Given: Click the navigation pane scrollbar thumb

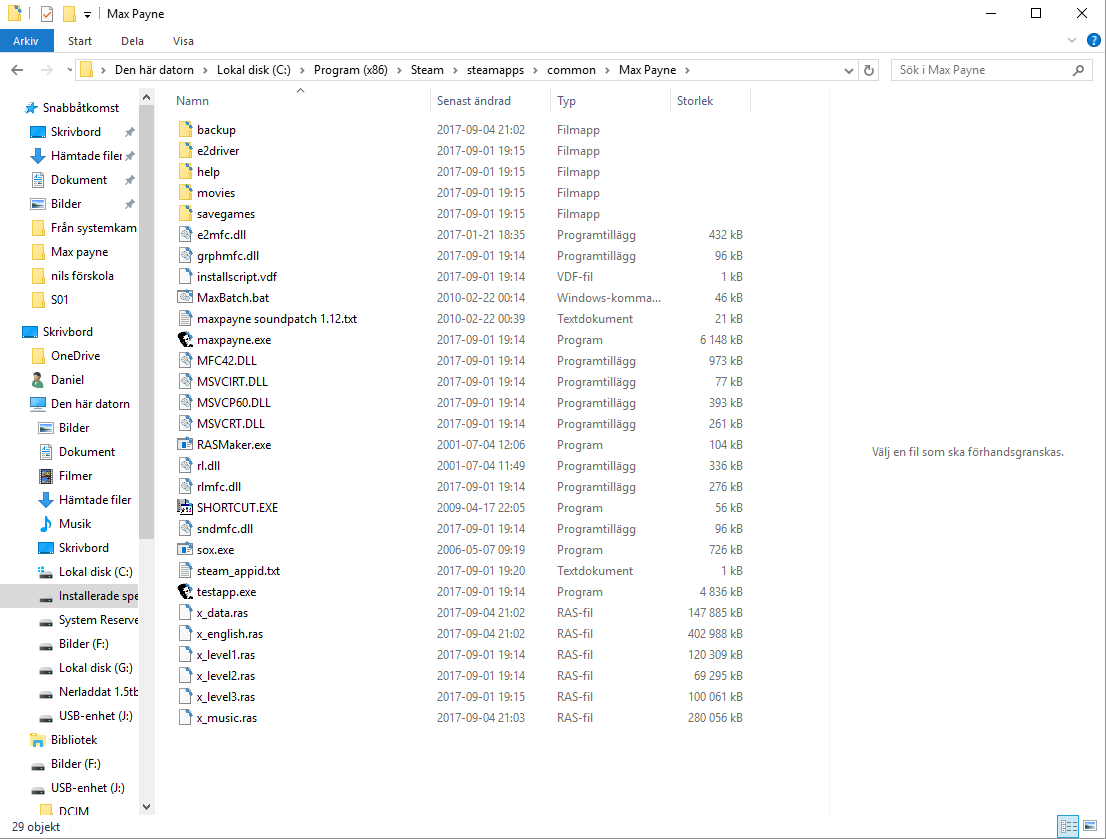Looking at the screenshot, I should point(146,322).
